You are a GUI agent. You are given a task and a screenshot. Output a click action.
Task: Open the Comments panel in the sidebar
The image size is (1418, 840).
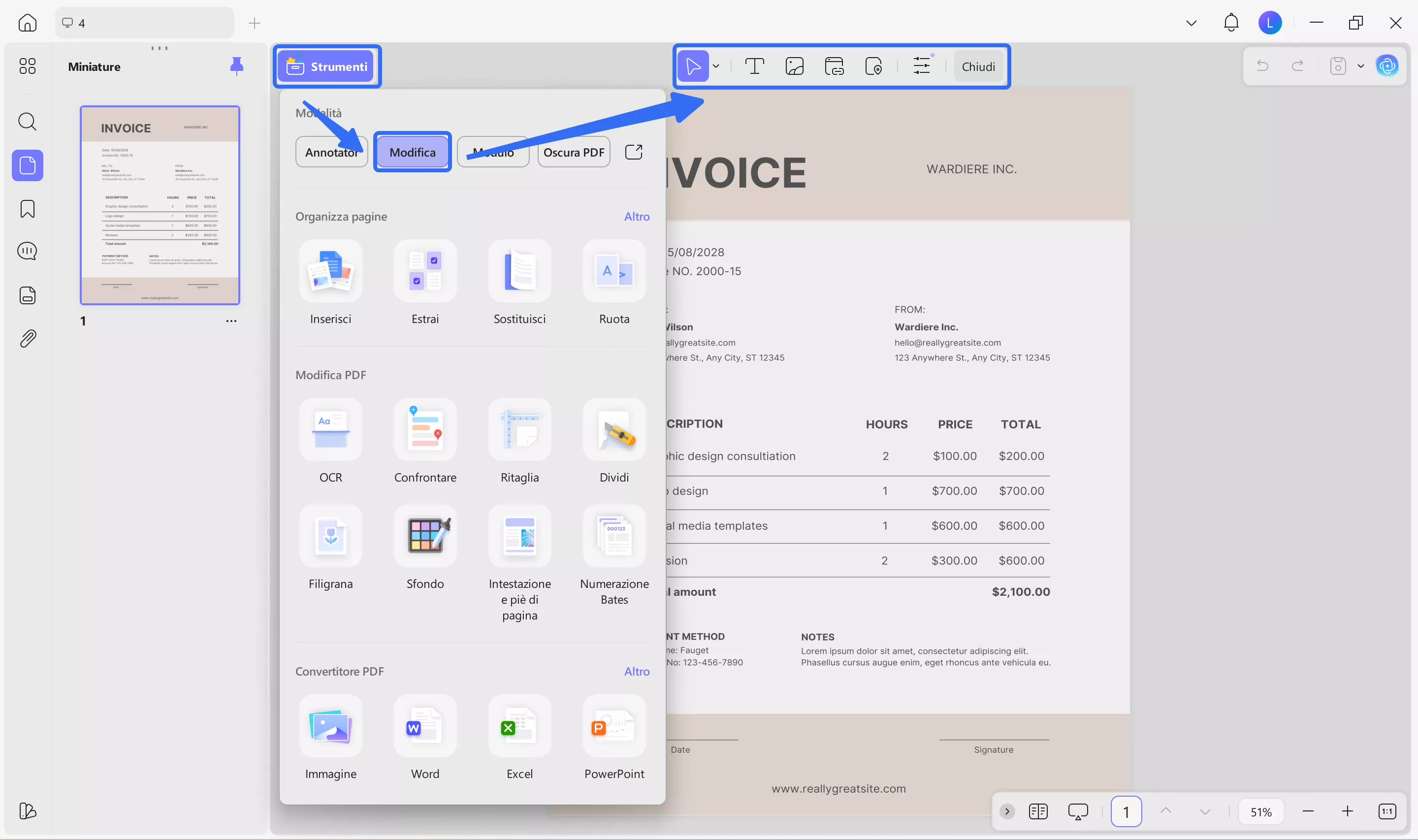click(x=27, y=251)
